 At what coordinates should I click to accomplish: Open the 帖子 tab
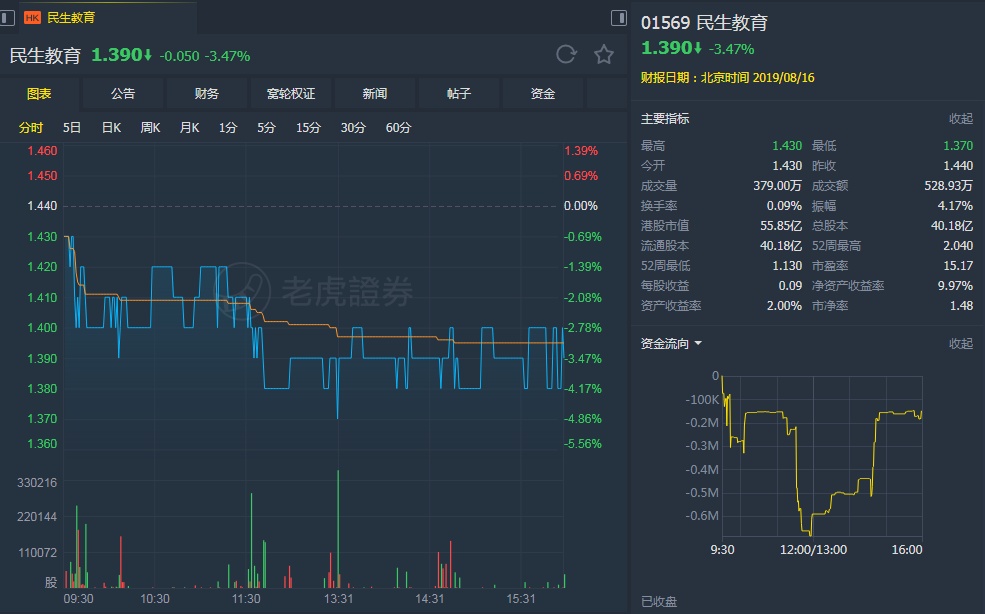click(x=459, y=94)
